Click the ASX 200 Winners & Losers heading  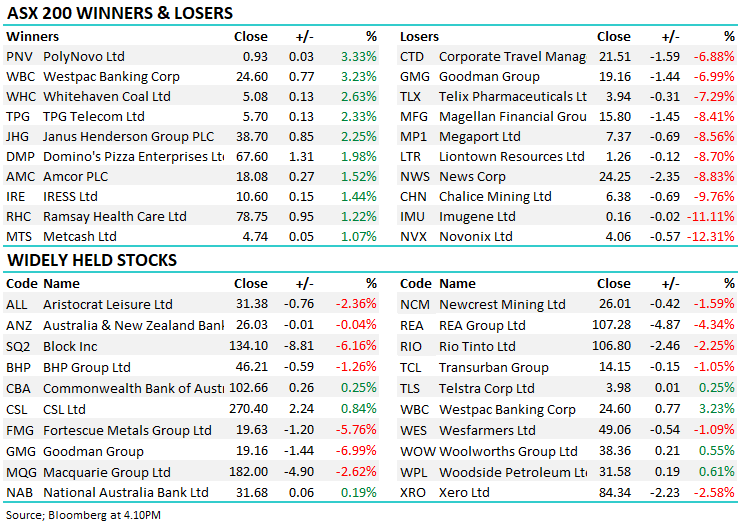coord(120,13)
